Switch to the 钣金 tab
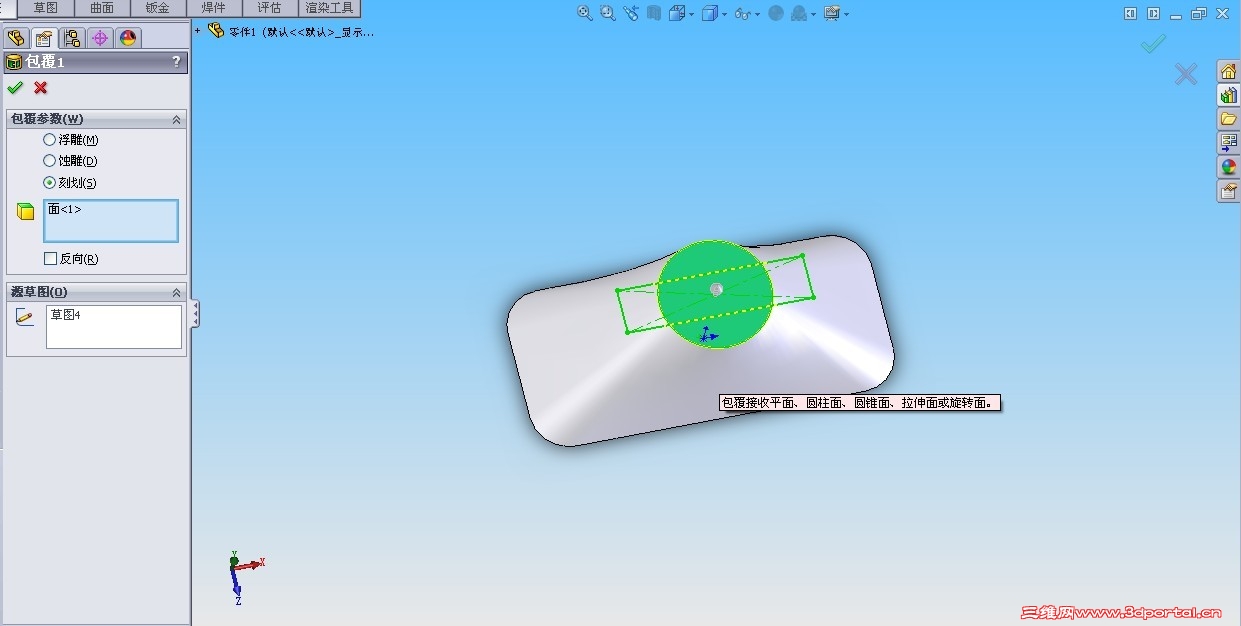Viewport: 1241px width, 626px height. pos(157,8)
